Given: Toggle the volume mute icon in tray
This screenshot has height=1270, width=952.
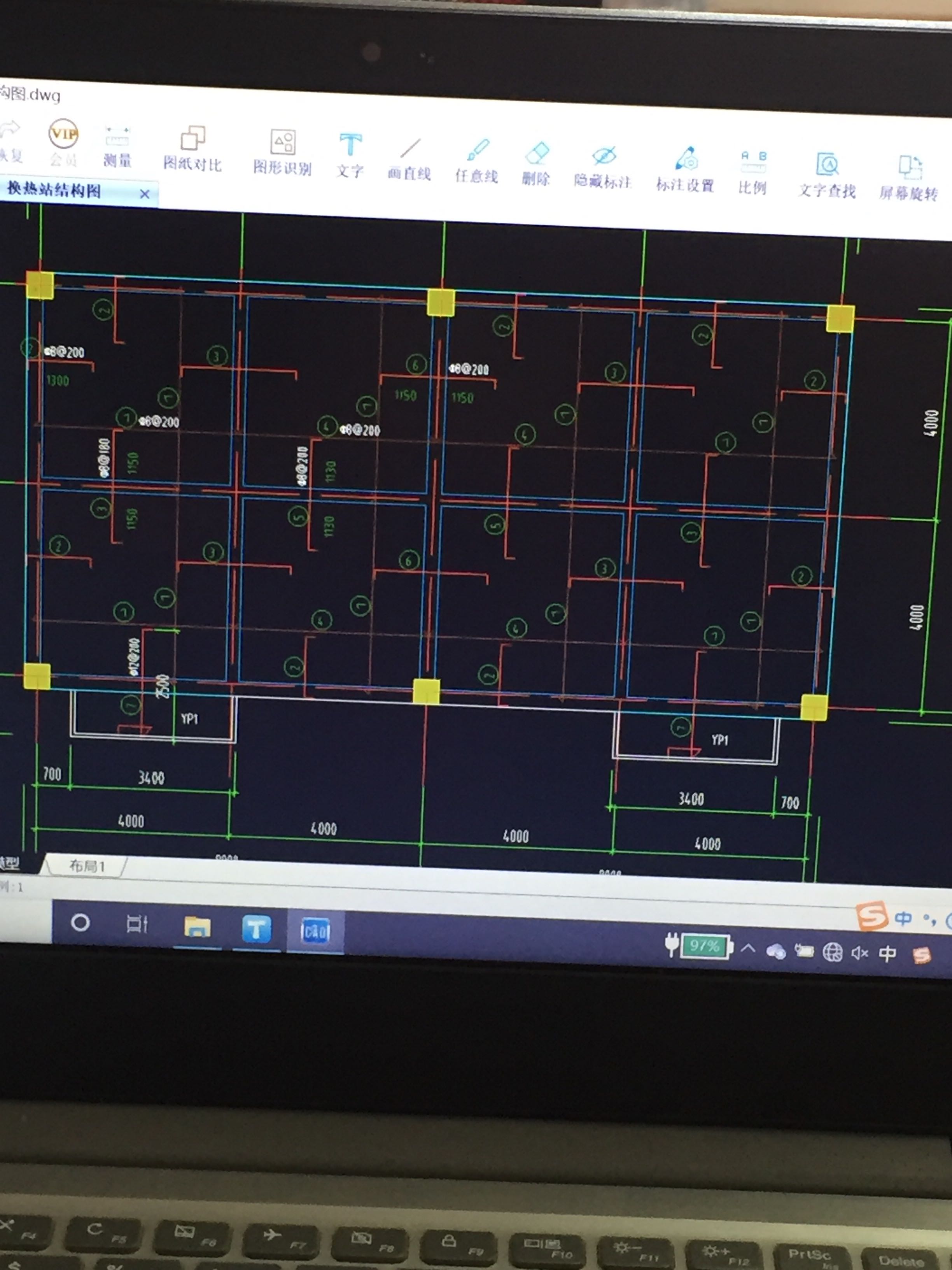Looking at the screenshot, I should (x=859, y=953).
